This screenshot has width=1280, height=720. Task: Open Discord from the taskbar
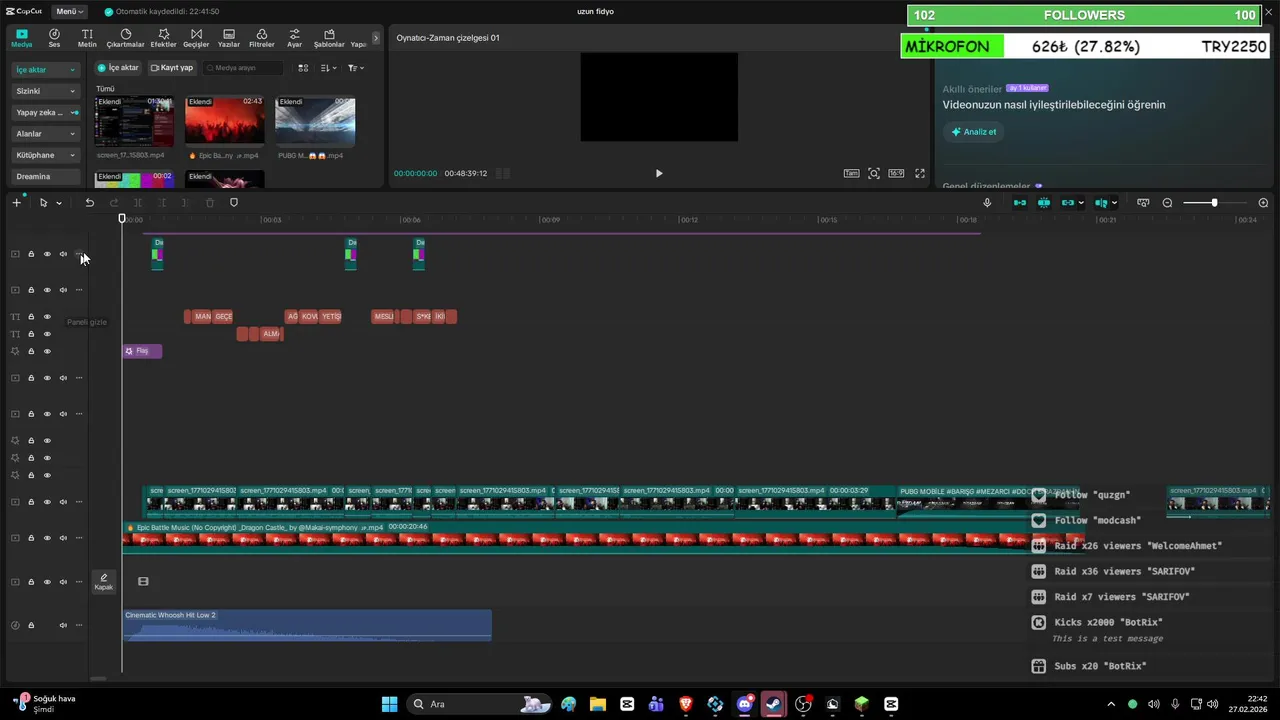click(745, 704)
